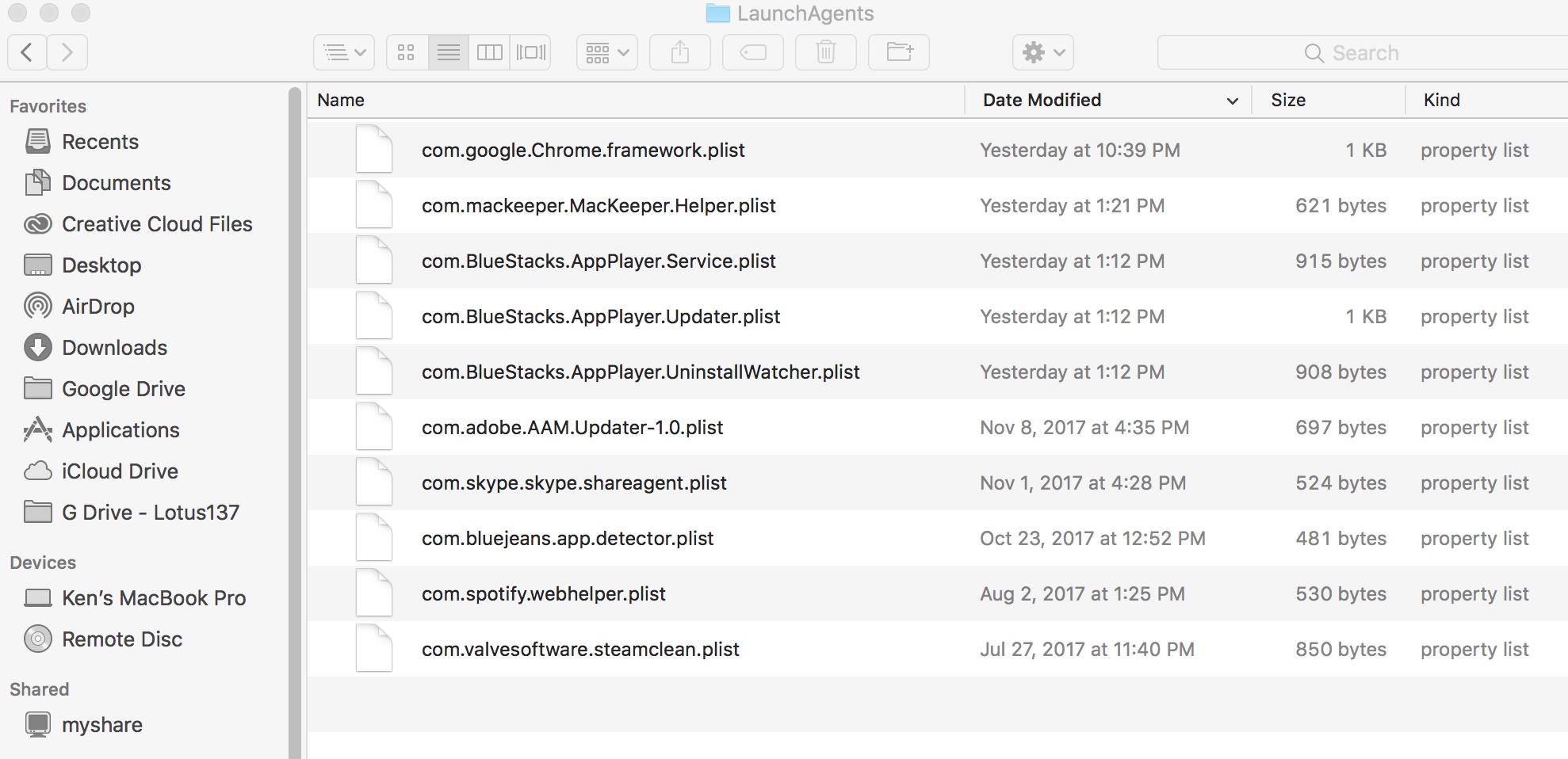Select com.BlueStacks.AppPlayer.Updater.plist file name
The height and width of the screenshot is (759, 1568).
click(x=601, y=317)
